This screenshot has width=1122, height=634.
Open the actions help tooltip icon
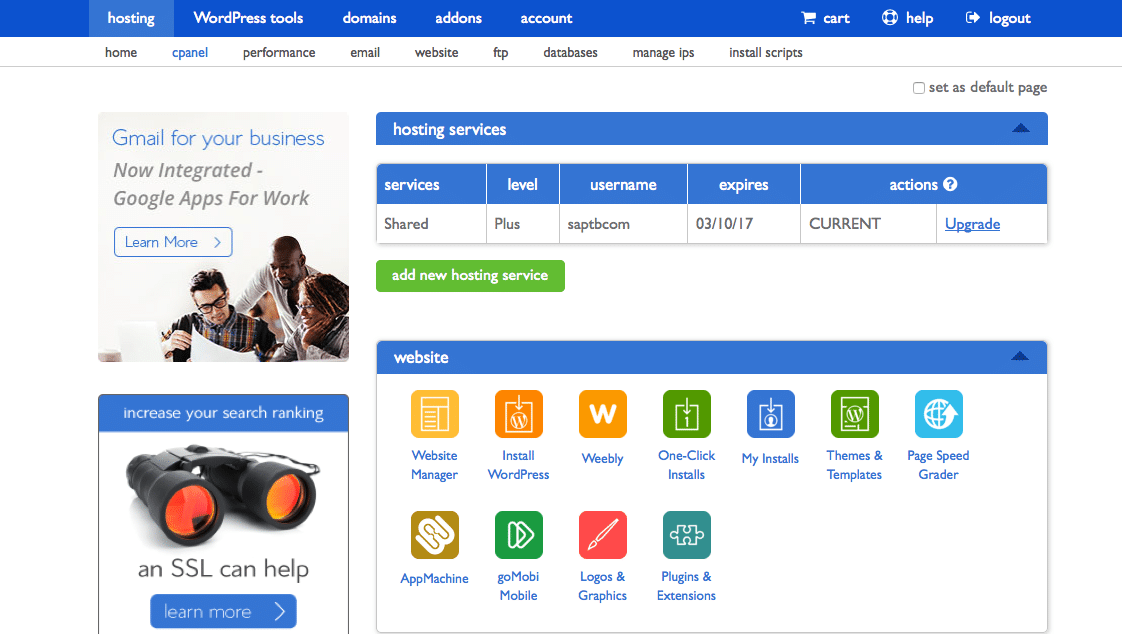click(948, 184)
